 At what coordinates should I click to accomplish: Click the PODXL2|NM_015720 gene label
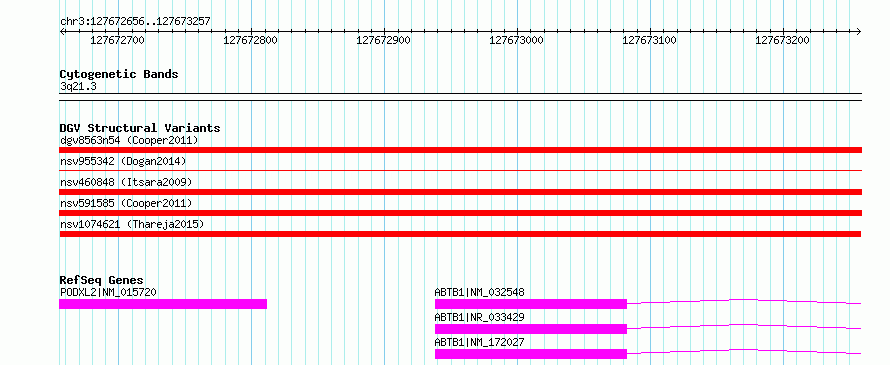(108, 292)
